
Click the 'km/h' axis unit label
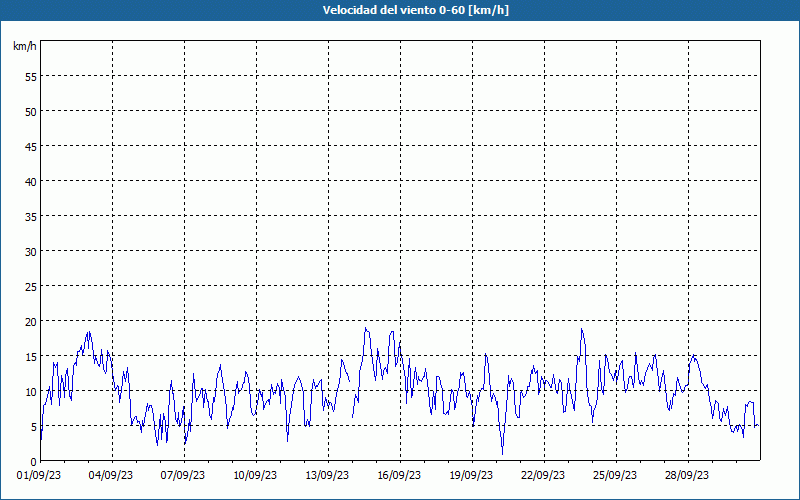click(x=25, y=46)
